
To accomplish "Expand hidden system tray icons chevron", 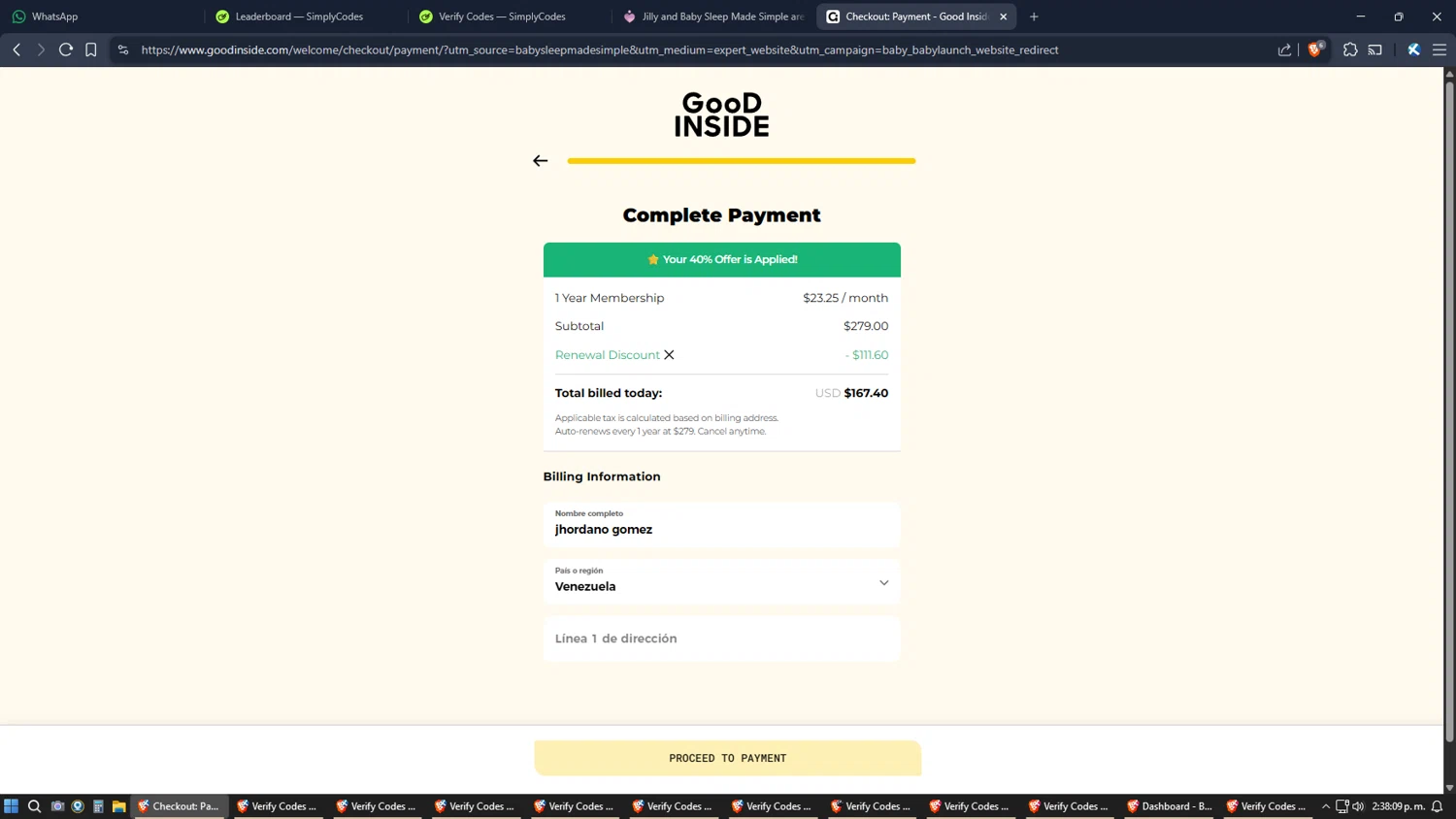I will 1326,806.
